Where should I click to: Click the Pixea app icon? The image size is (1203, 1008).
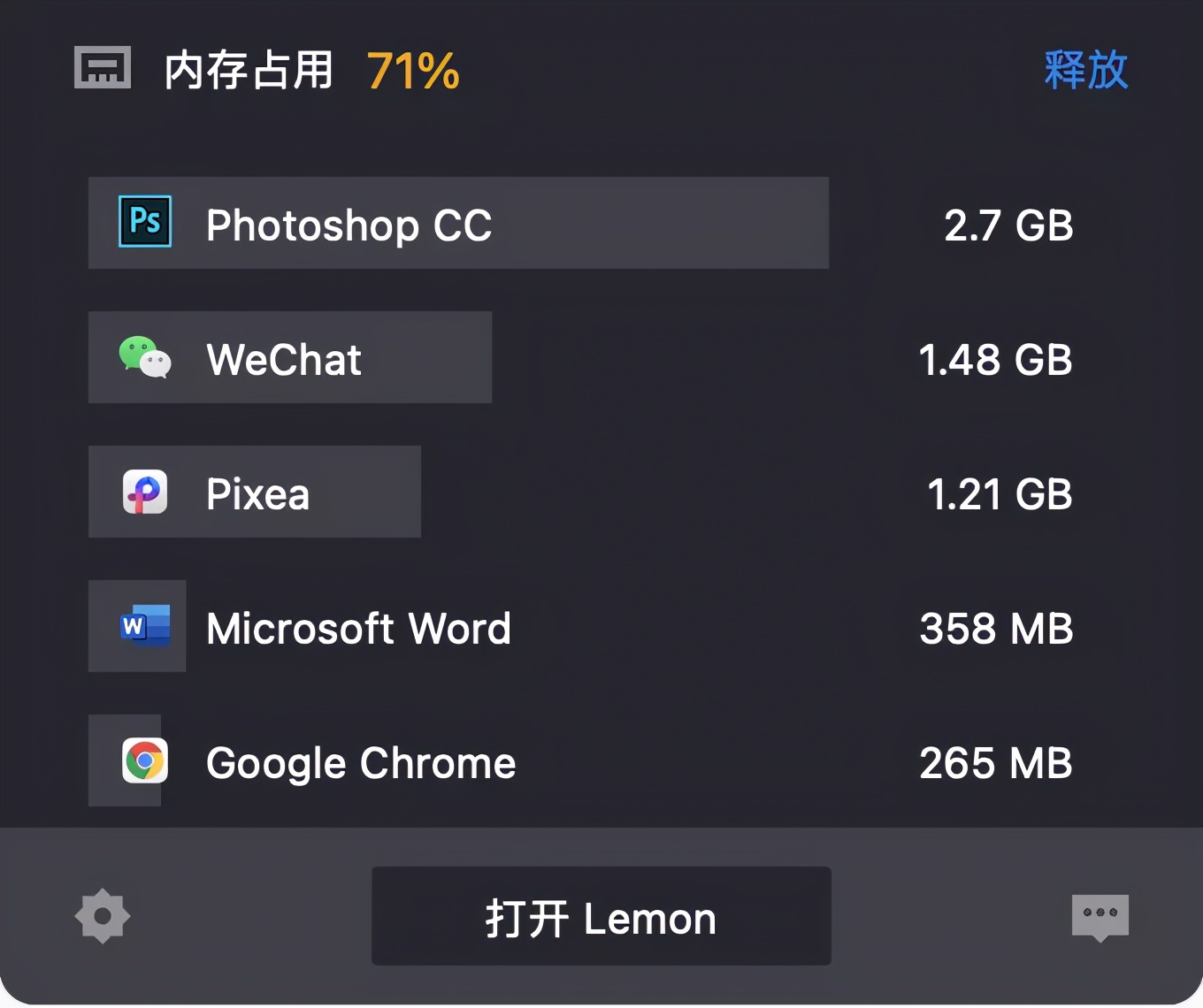point(144,492)
